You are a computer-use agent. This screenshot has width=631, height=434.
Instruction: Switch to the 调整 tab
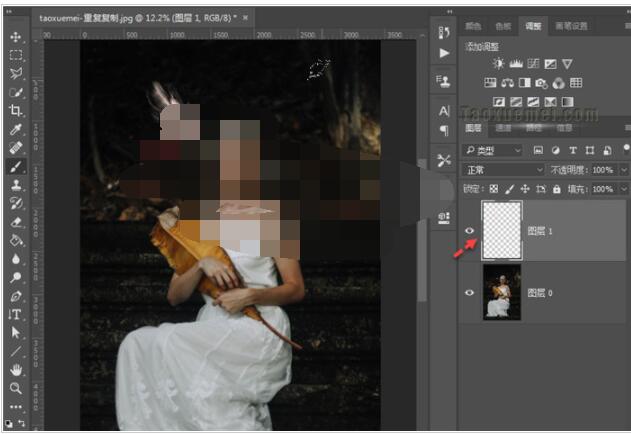coord(533,27)
